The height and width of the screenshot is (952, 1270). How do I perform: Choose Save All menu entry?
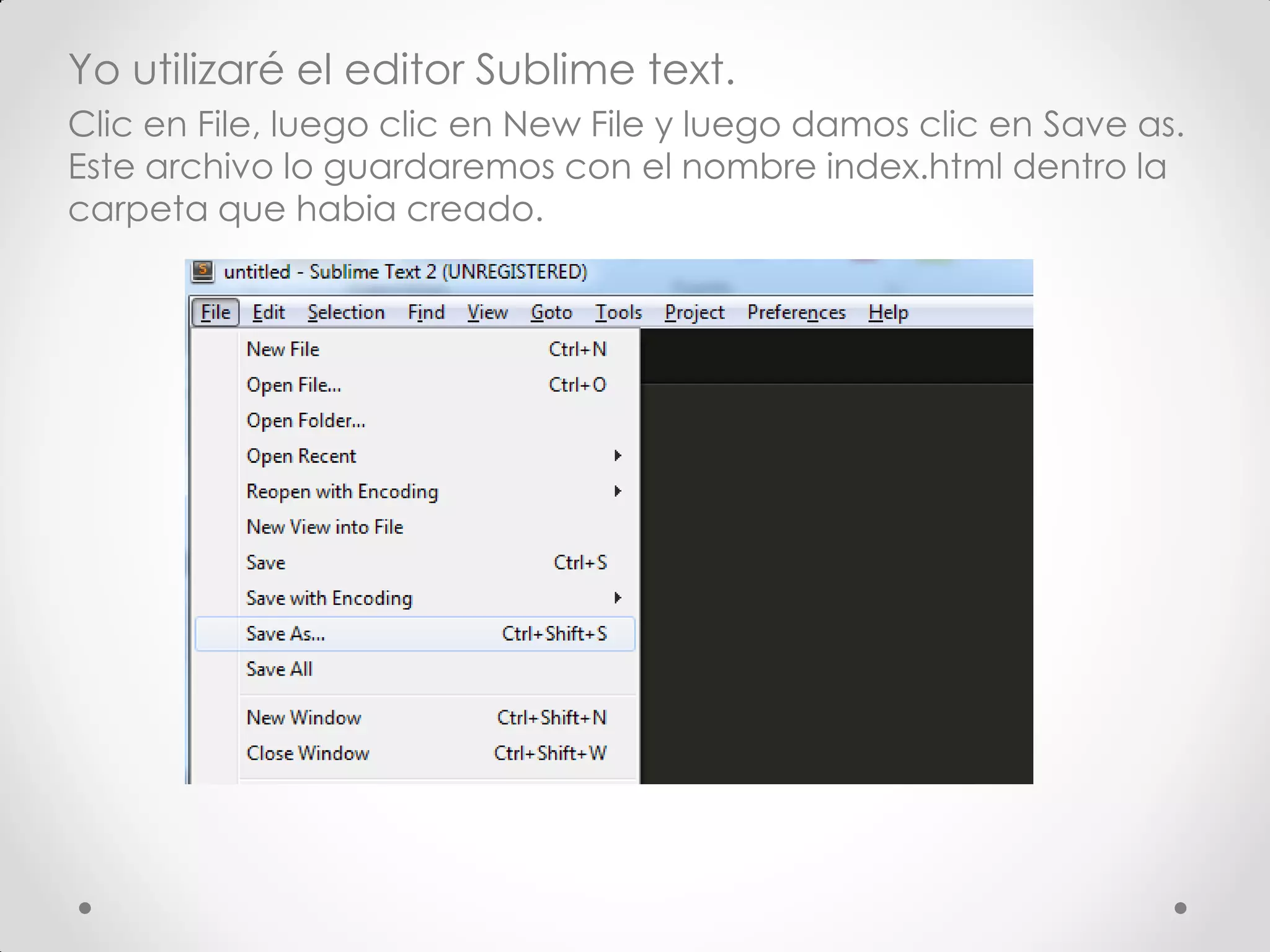click(x=415, y=669)
